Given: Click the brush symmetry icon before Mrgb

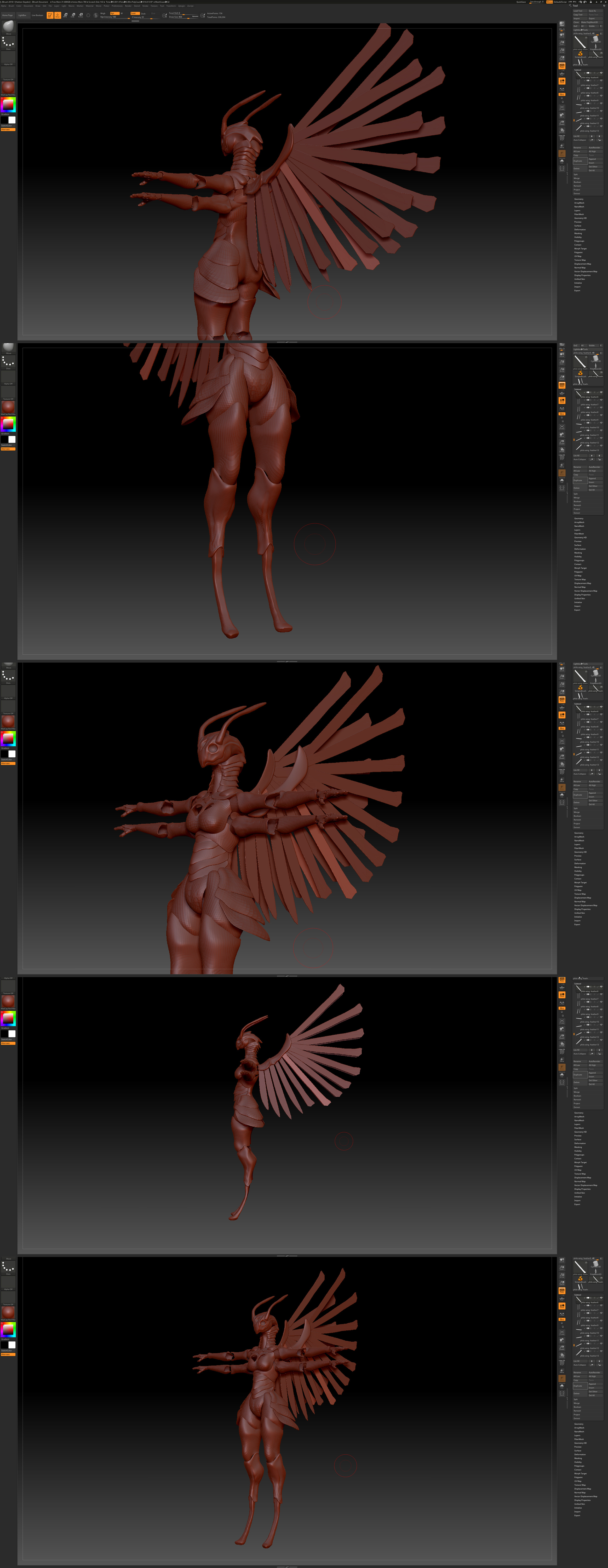Looking at the screenshot, I should [96, 15].
